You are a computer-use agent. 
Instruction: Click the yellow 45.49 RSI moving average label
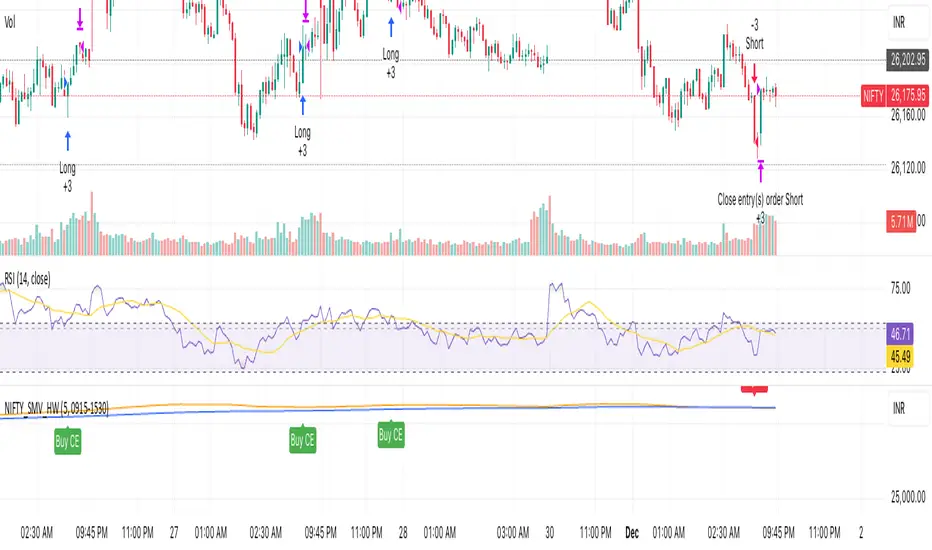point(900,356)
